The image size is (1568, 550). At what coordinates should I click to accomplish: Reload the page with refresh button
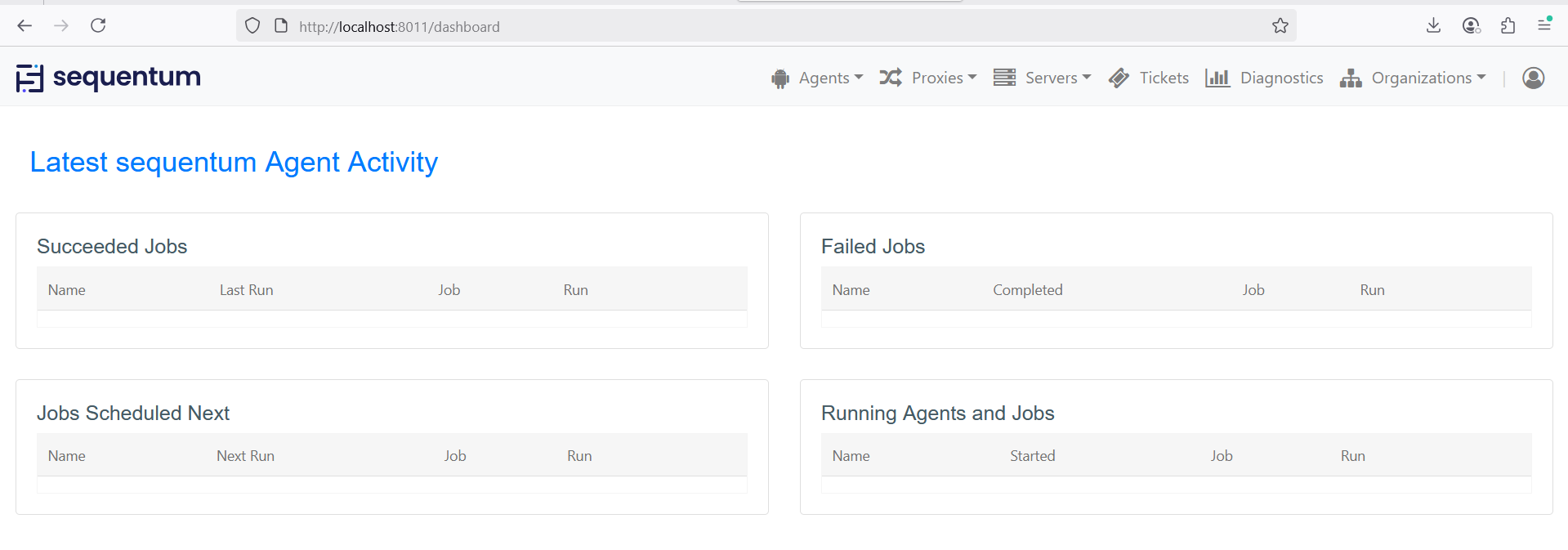[98, 26]
